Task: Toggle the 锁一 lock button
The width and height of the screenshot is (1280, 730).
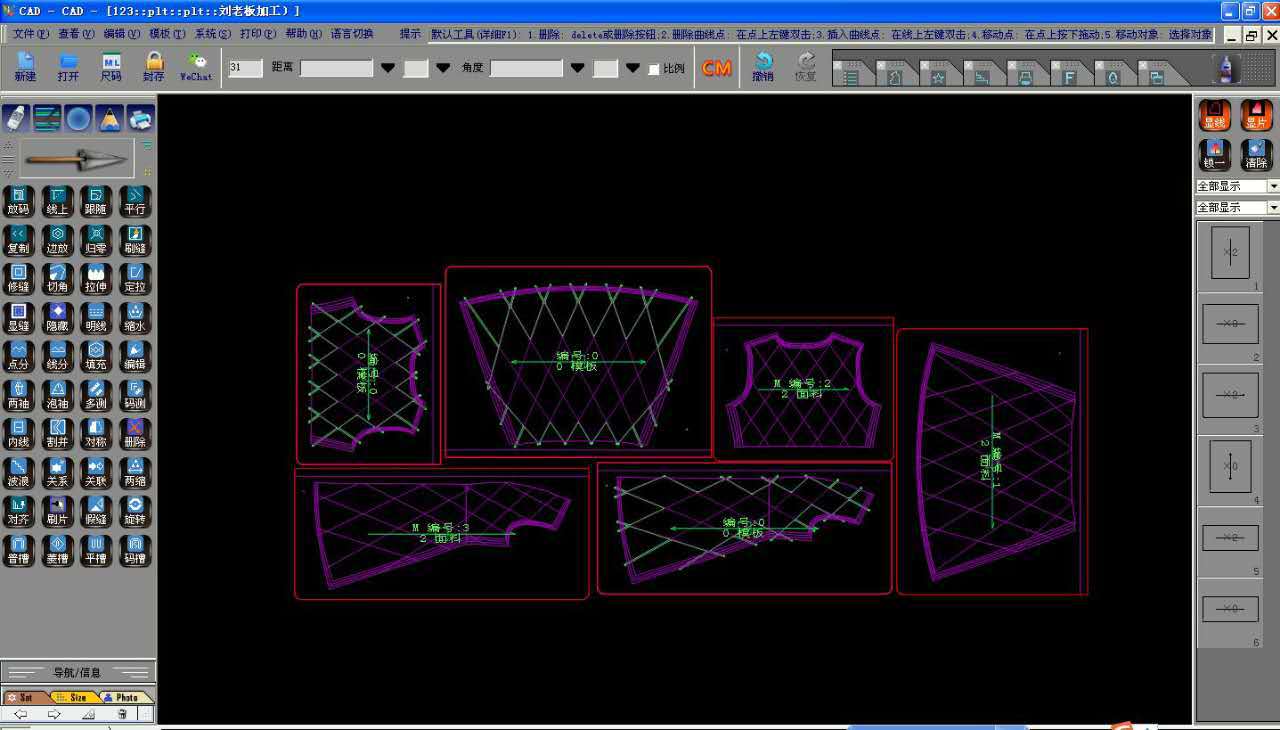Action: coord(1215,156)
